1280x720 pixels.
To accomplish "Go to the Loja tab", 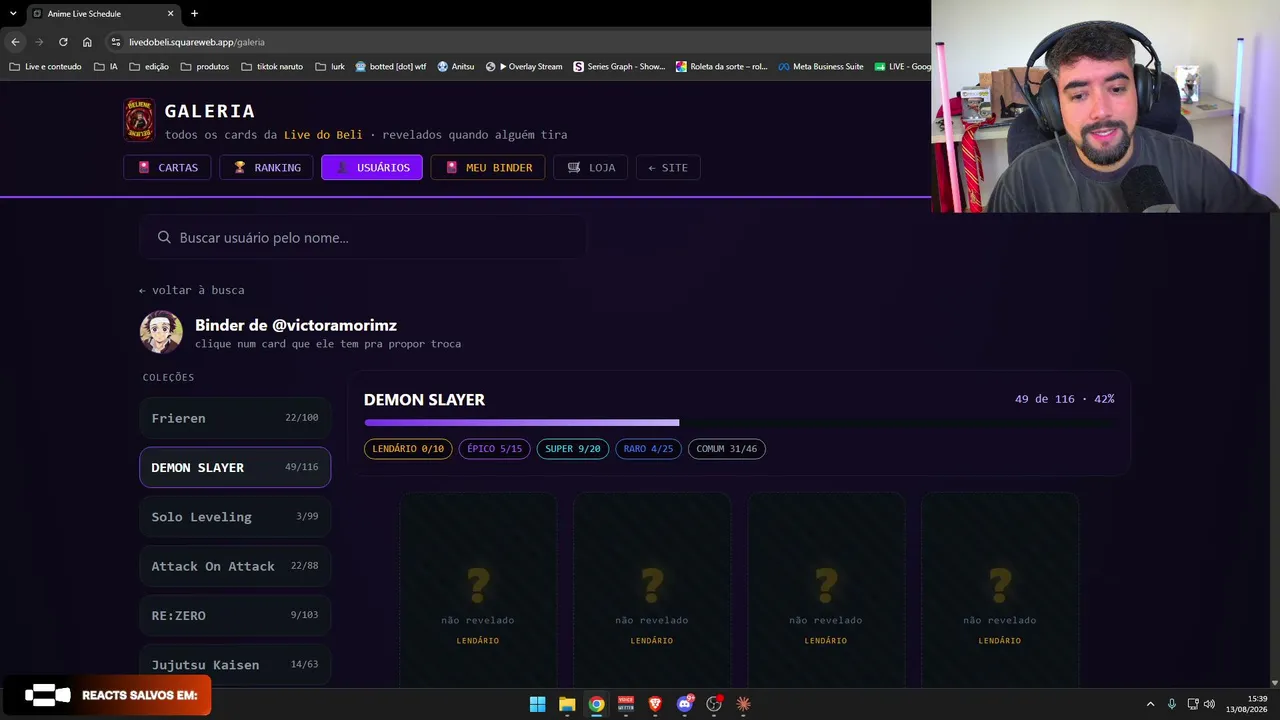I will pyautogui.click(x=591, y=168).
